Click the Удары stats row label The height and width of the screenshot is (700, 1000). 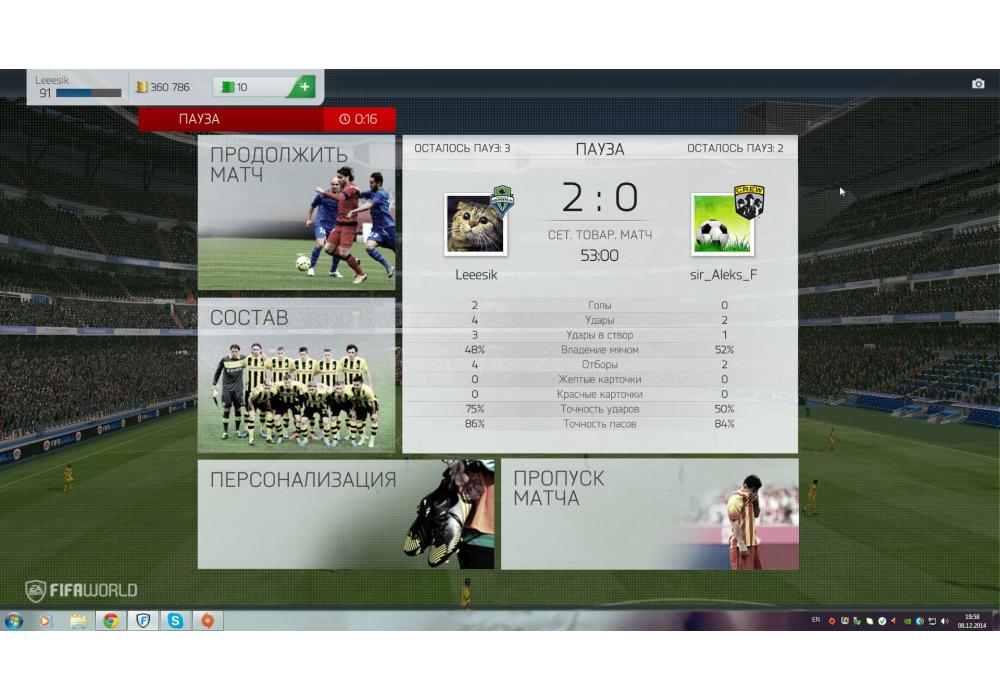[x=599, y=320]
